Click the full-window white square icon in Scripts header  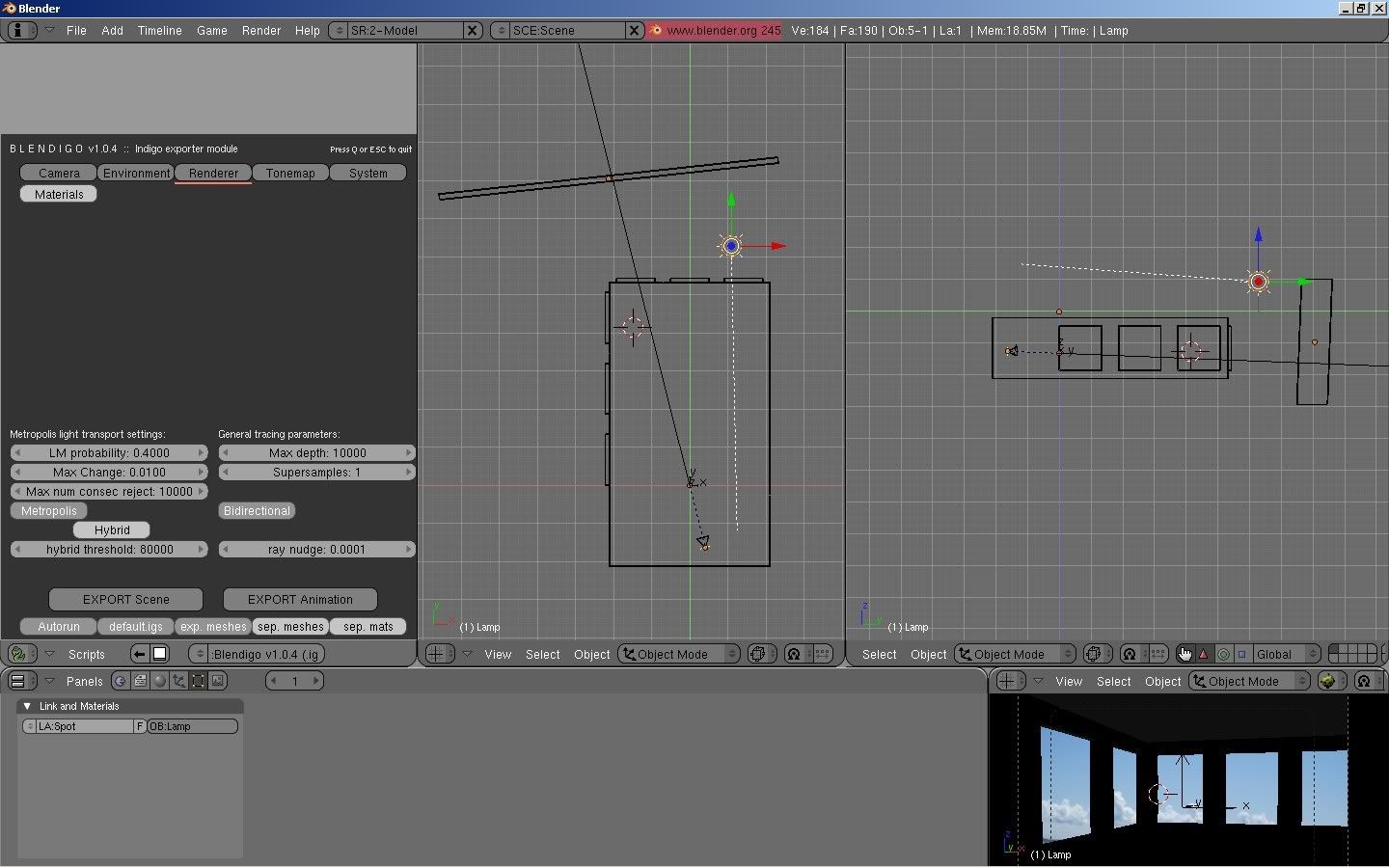(160, 654)
